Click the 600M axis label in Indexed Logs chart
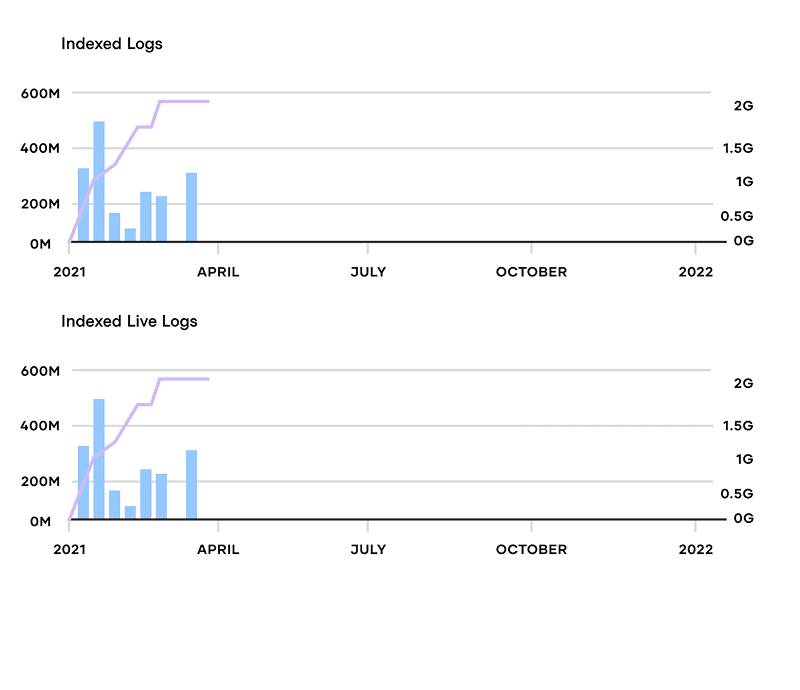The height and width of the screenshot is (690, 800). coord(41,93)
